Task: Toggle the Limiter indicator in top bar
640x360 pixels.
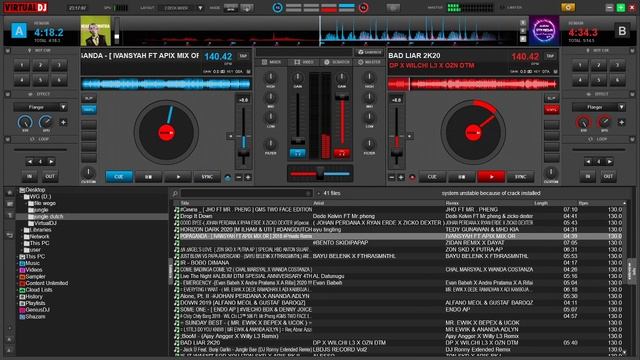Action: 511,7
